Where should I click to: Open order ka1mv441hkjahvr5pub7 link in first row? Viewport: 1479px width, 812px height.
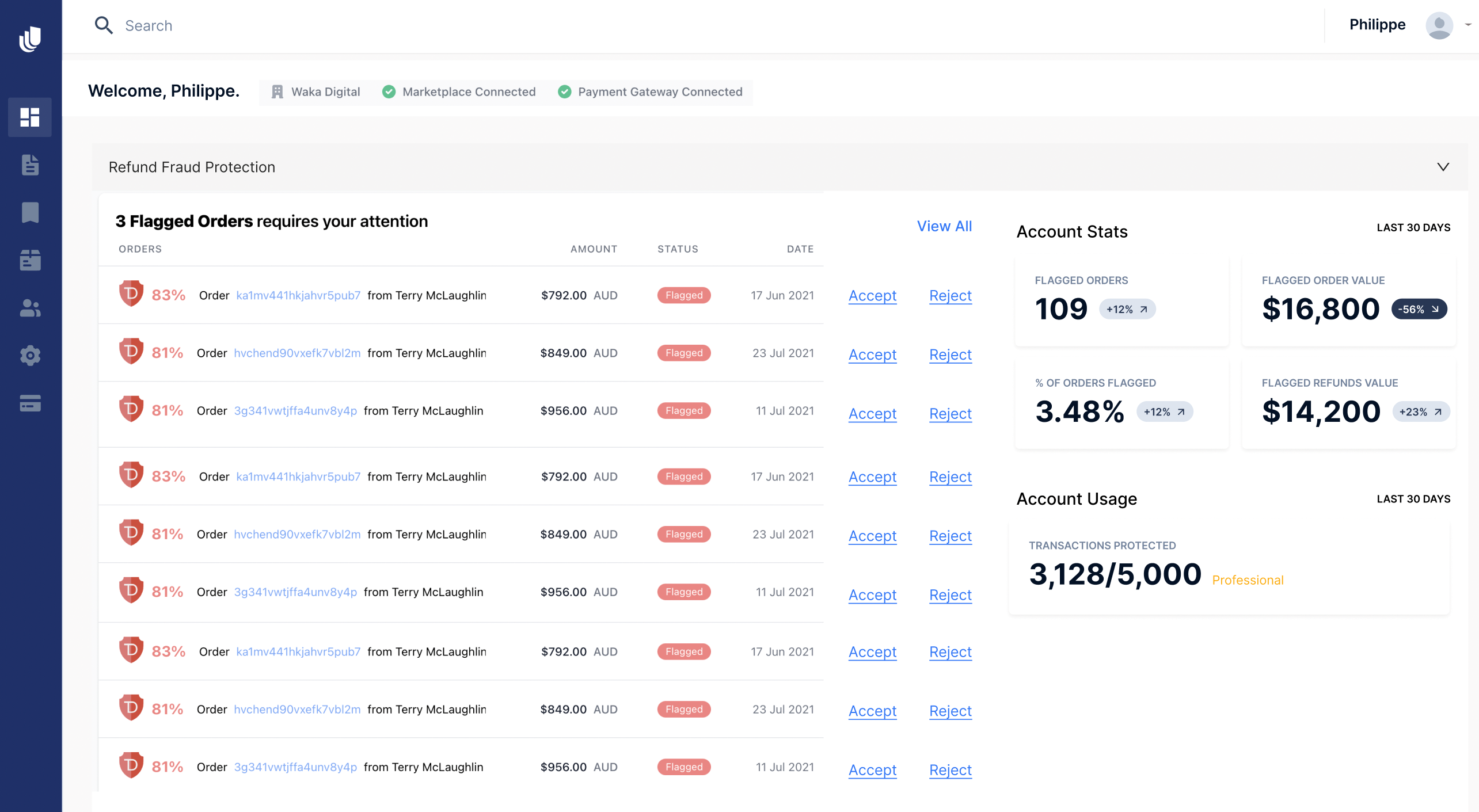coord(298,295)
